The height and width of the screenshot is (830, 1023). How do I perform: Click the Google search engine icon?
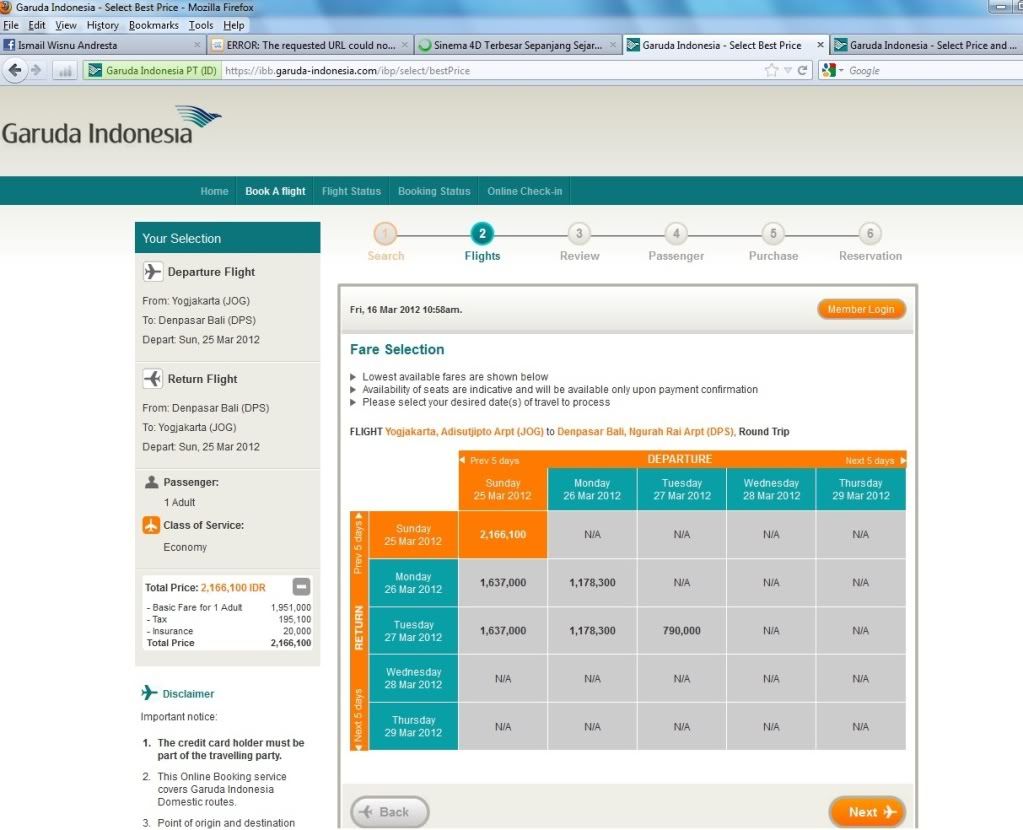[x=829, y=70]
